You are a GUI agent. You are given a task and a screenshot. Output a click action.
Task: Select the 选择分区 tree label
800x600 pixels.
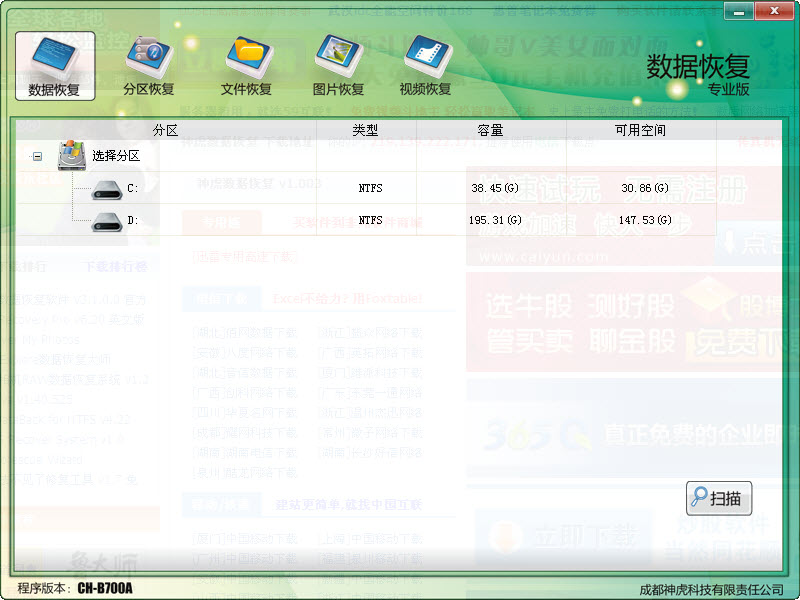tap(116, 156)
